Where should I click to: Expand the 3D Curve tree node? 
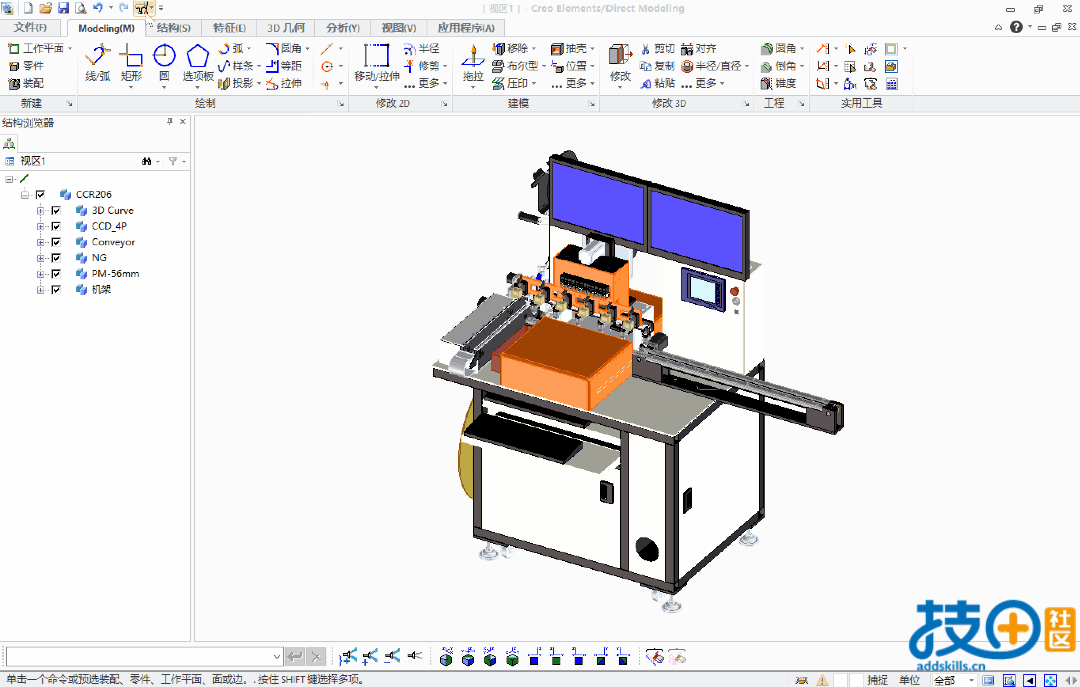tap(41, 210)
